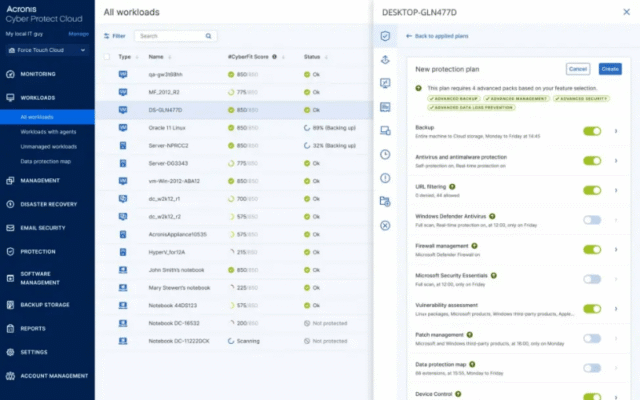Open the Filter option
Viewport: 640px width, 400px height.
[x=115, y=36]
